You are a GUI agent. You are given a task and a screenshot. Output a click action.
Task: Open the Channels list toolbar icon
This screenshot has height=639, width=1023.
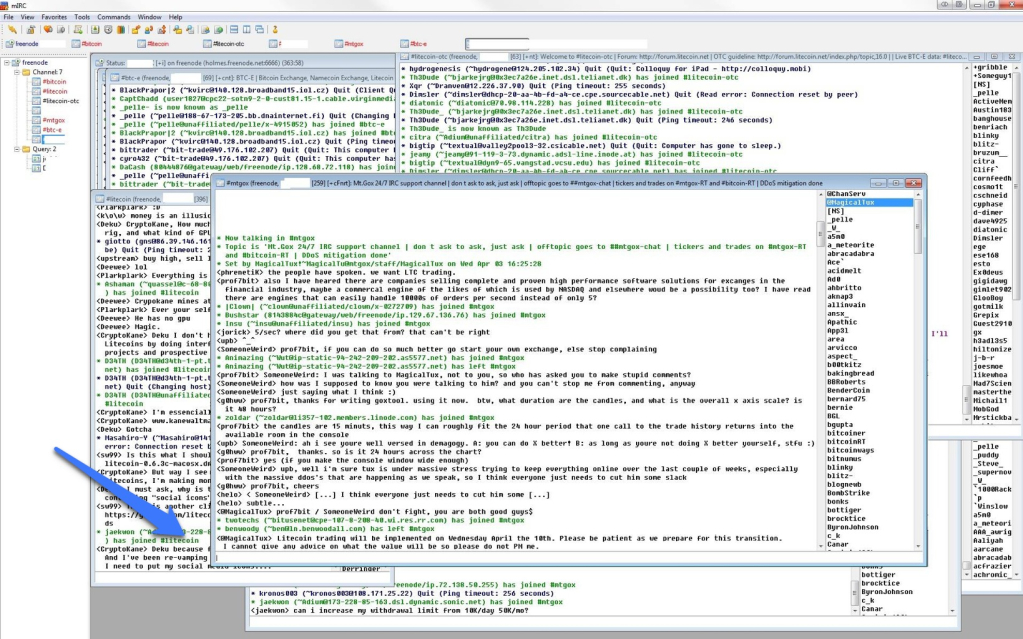pos(61,29)
